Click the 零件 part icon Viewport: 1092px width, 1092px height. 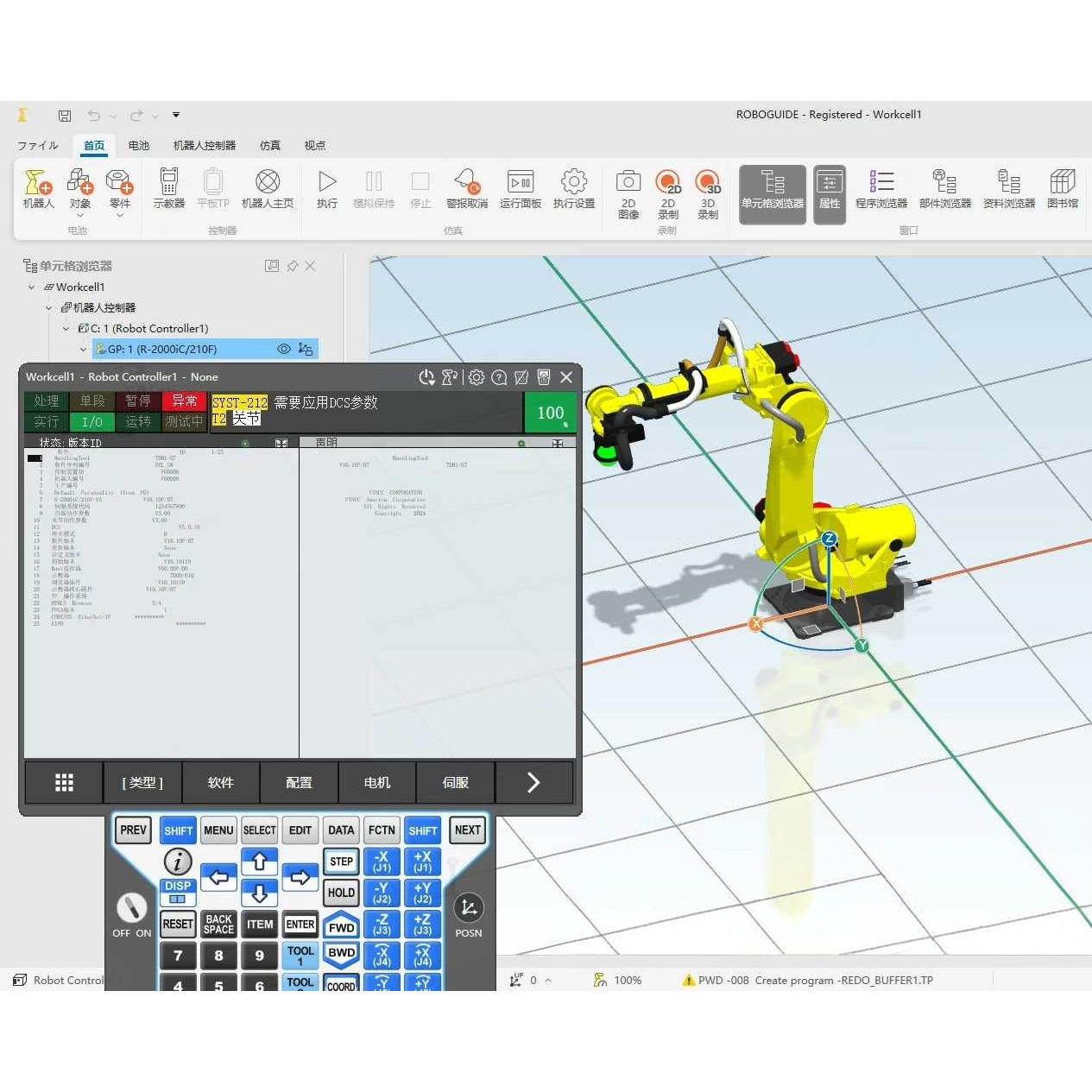(119, 190)
